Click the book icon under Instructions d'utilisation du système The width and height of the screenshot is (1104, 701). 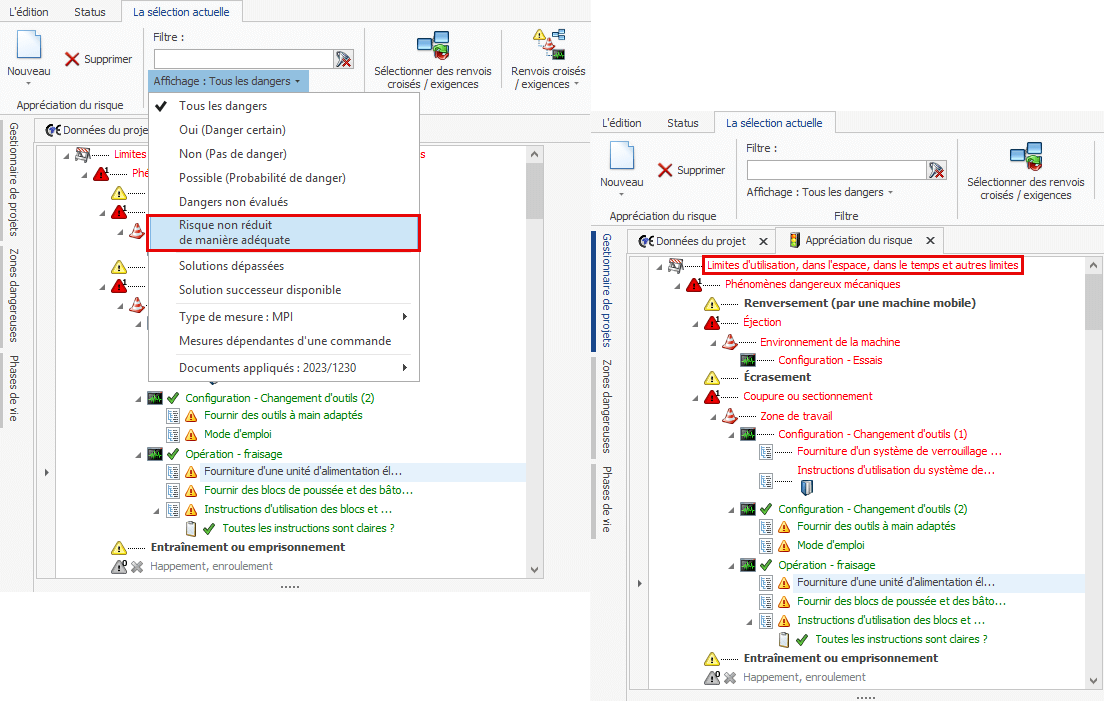click(807, 488)
